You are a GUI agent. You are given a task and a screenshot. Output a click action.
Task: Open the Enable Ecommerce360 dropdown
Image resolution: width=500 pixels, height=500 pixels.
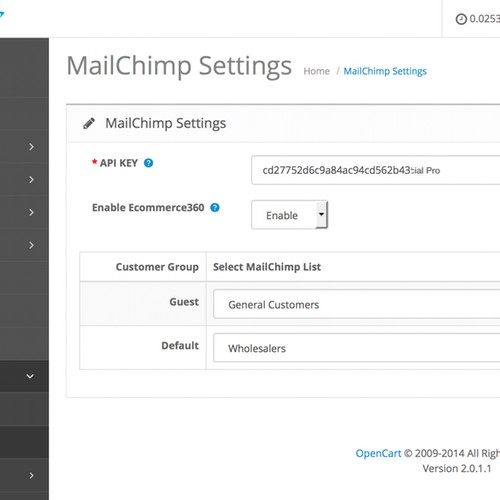pyautogui.click(x=290, y=215)
